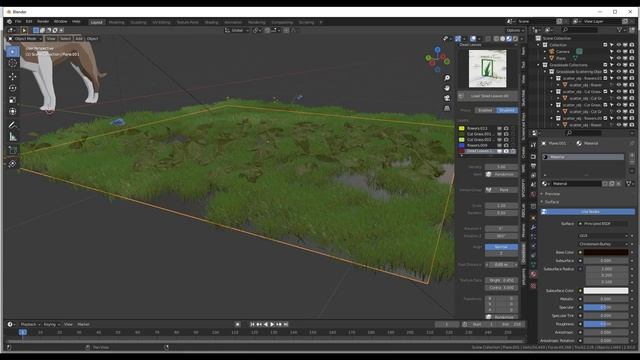Click the Blender logo menu icon
The height and width of the screenshot is (360, 640).
tap(9, 22)
